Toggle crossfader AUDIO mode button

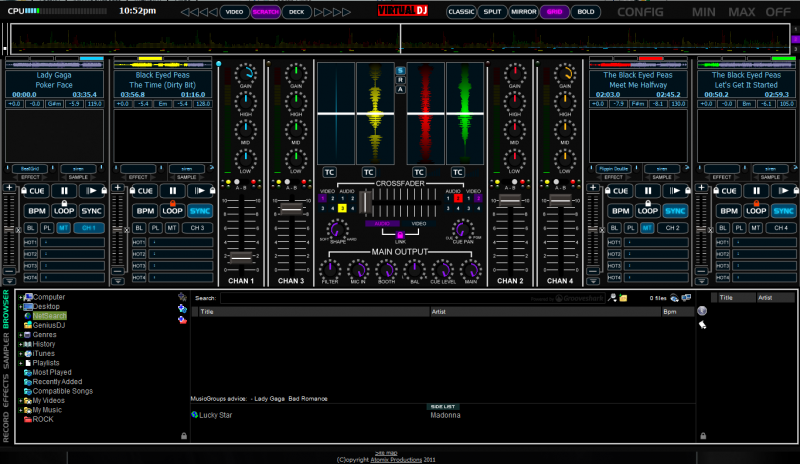(382, 224)
